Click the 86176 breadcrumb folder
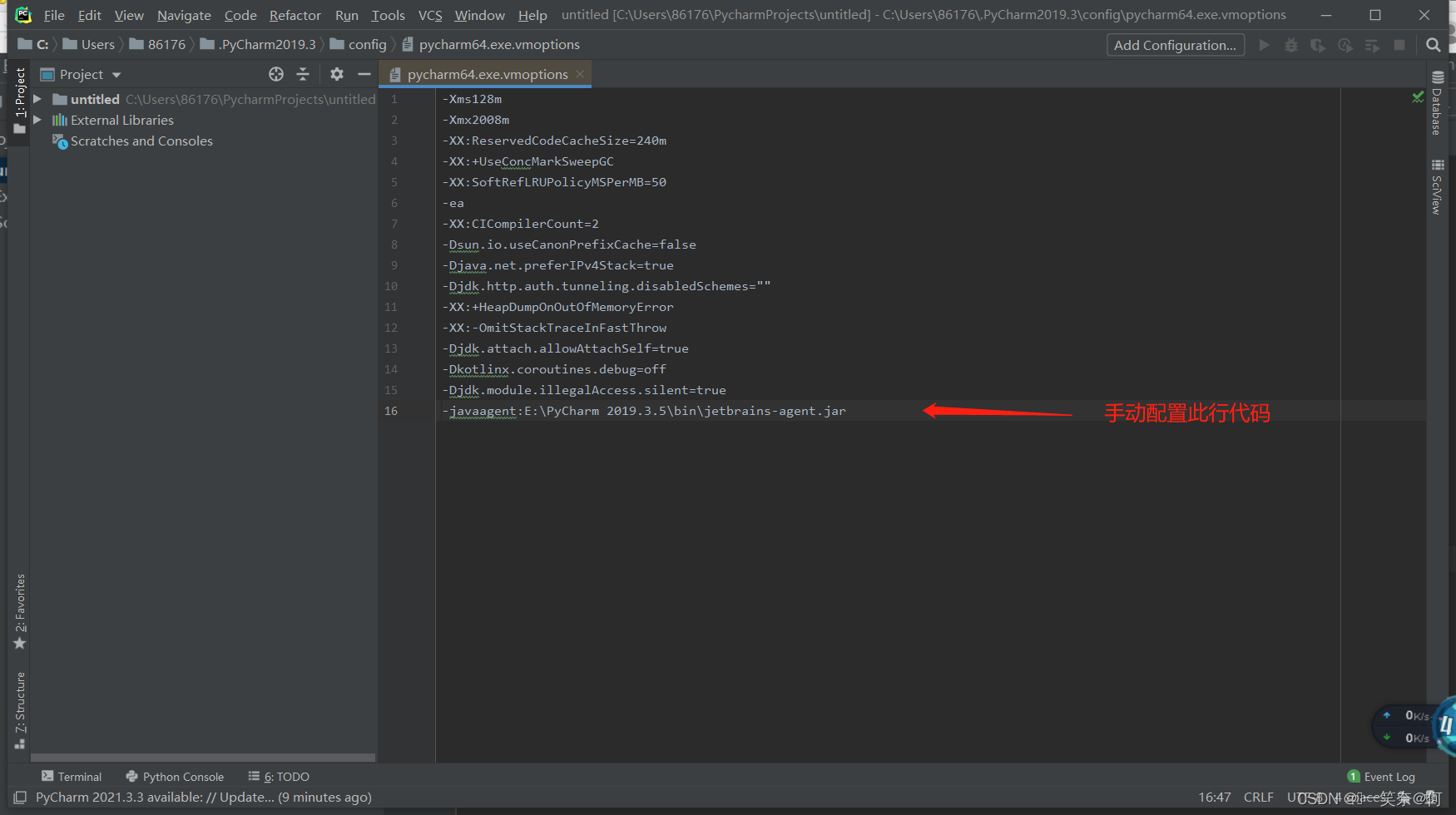The width and height of the screenshot is (1456, 815). point(158,45)
